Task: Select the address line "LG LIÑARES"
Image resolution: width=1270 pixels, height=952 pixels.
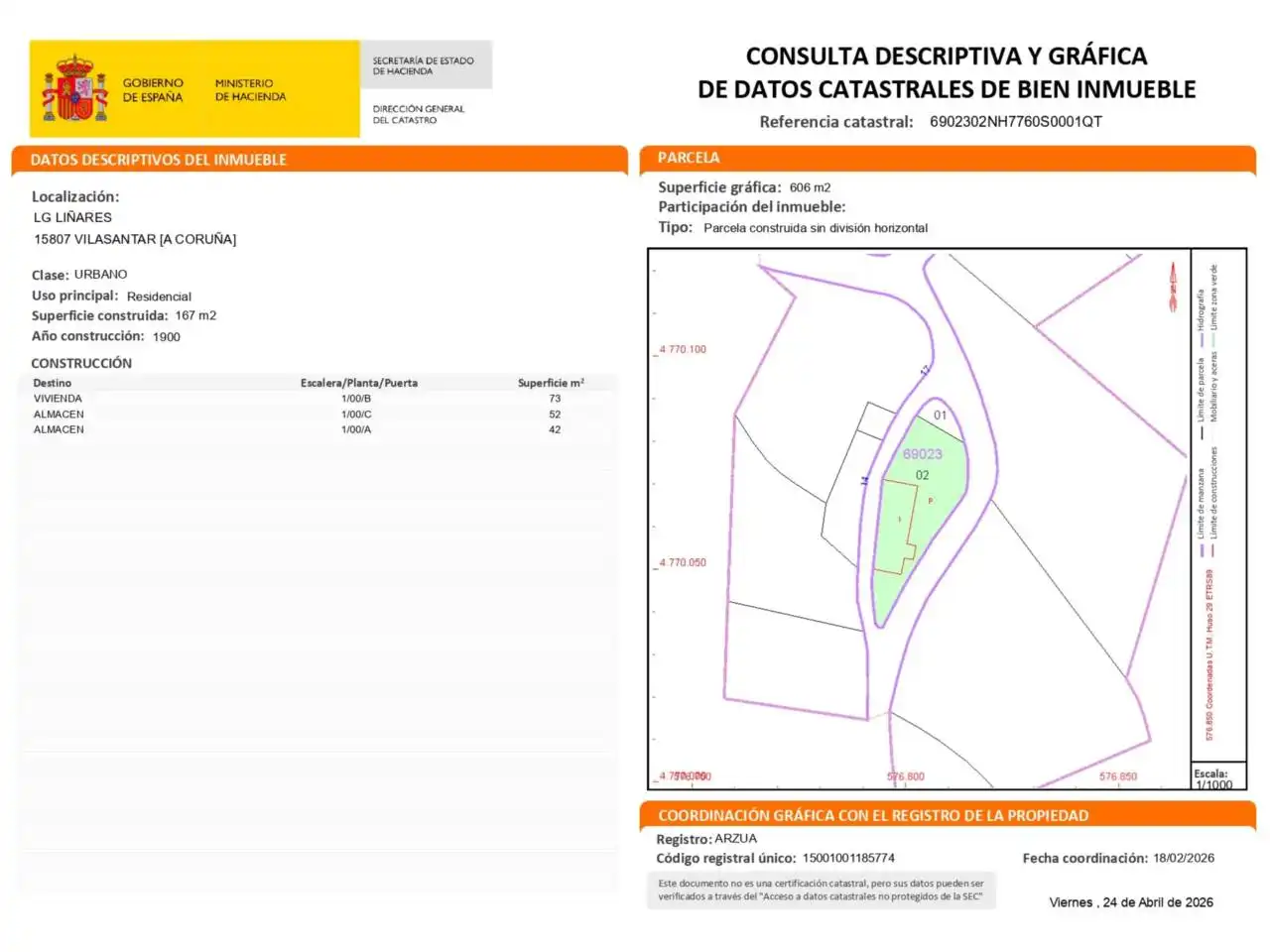Action: [72, 217]
